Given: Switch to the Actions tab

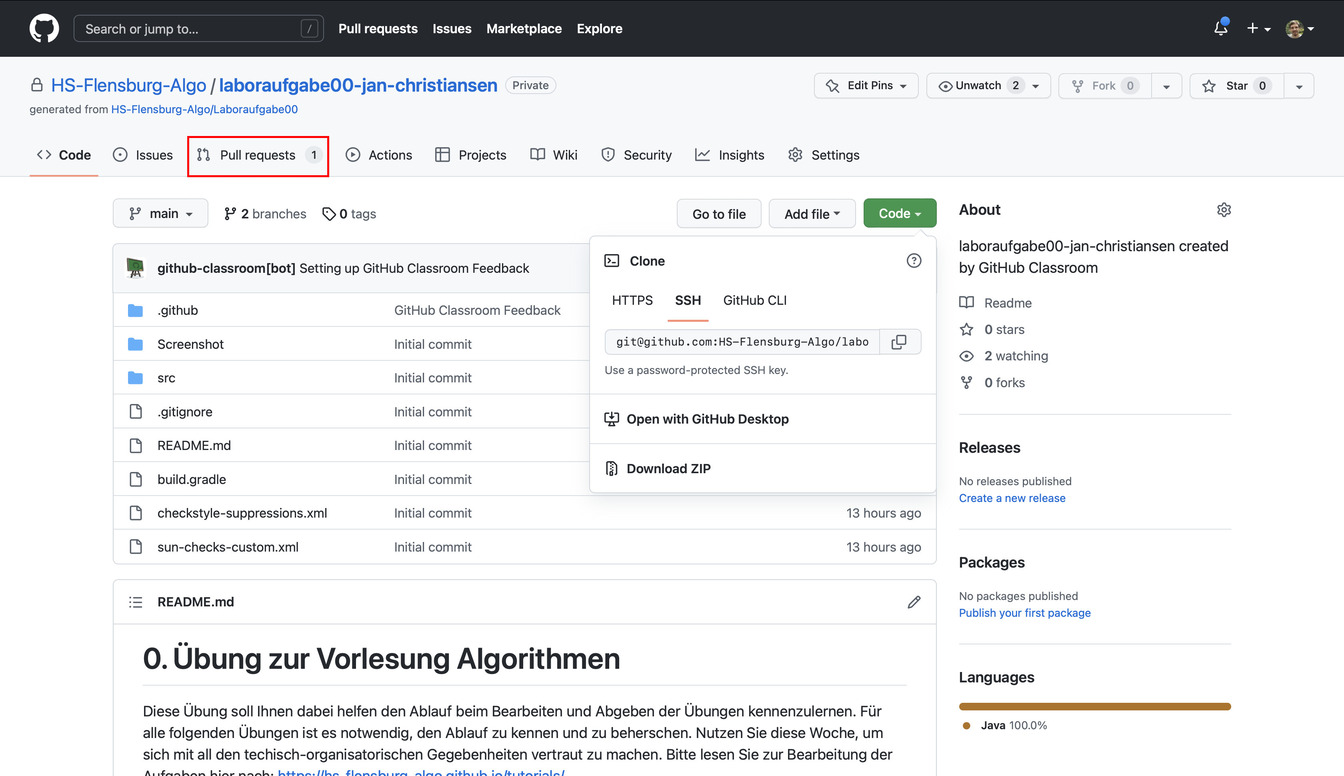Looking at the screenshot, I should [379, 155].
